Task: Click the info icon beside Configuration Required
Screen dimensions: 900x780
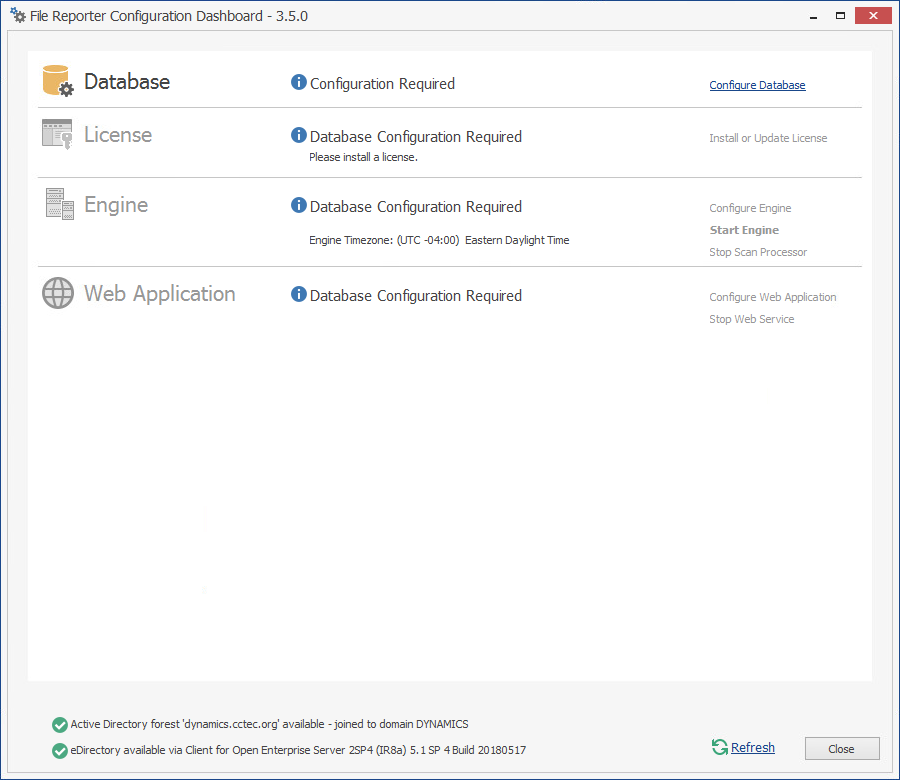Action: [298, 82]
